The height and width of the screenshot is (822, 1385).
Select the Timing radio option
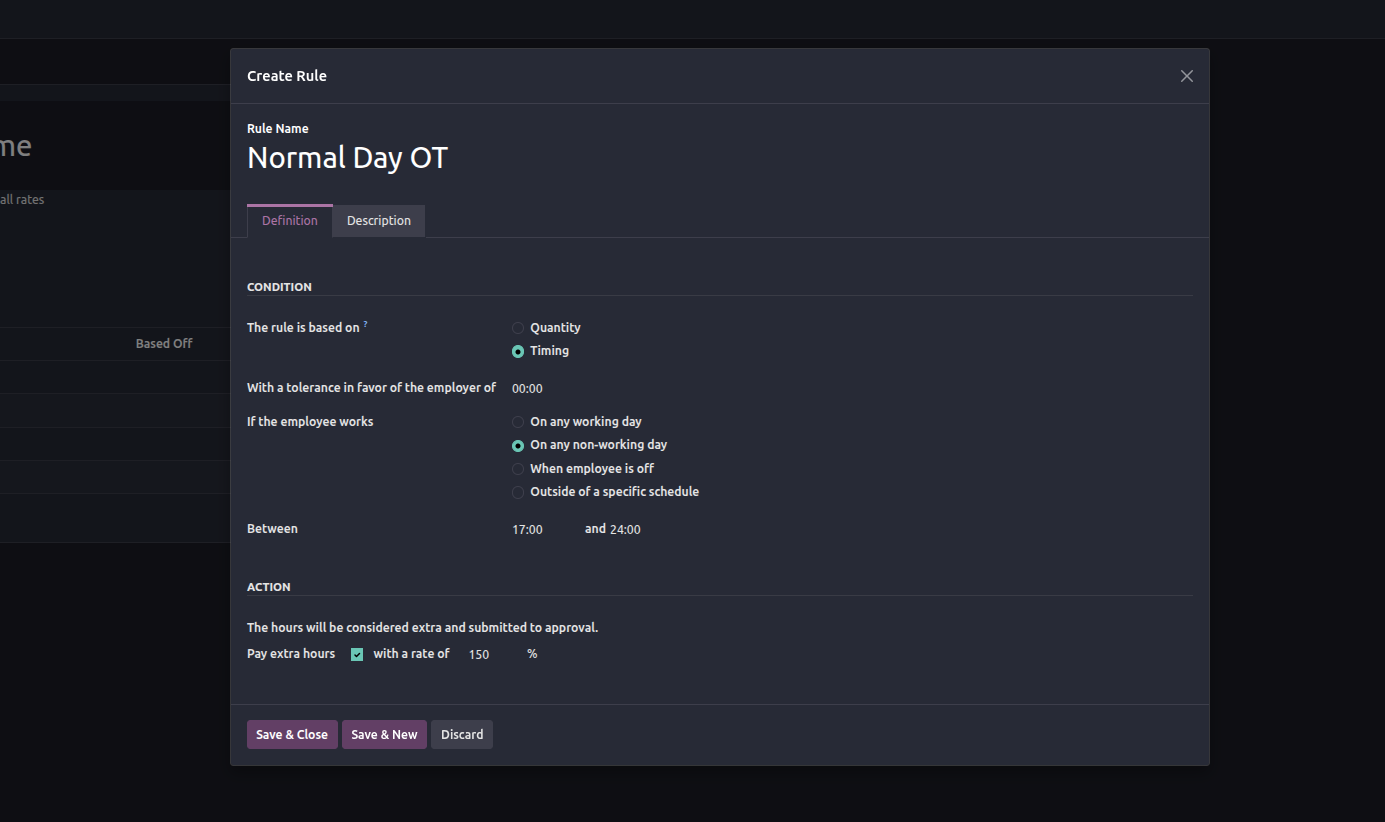[x=518, y=351]
